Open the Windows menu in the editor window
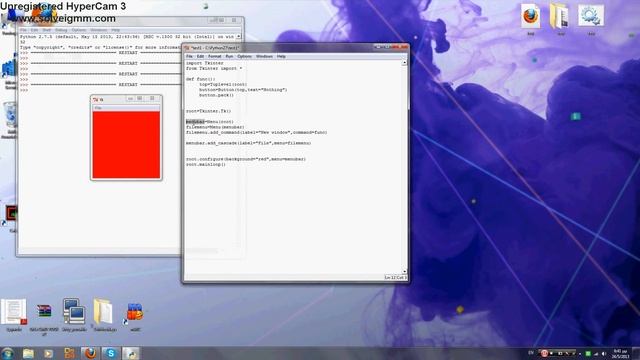This screenshot has height=360, width=640. tap(264, 56)
